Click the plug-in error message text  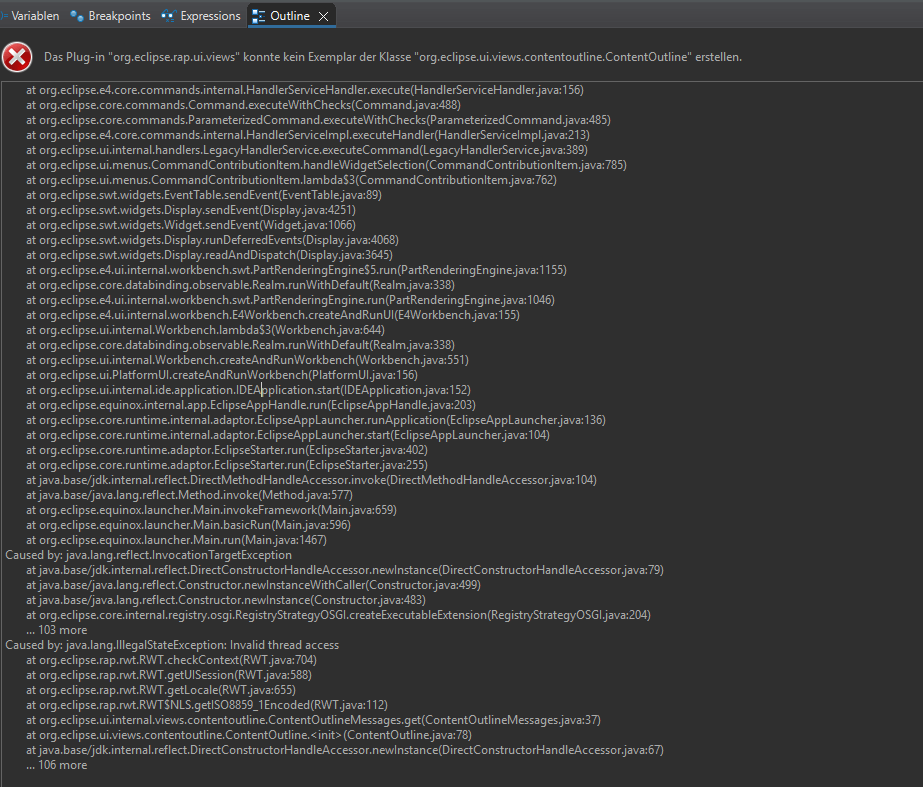393,57
